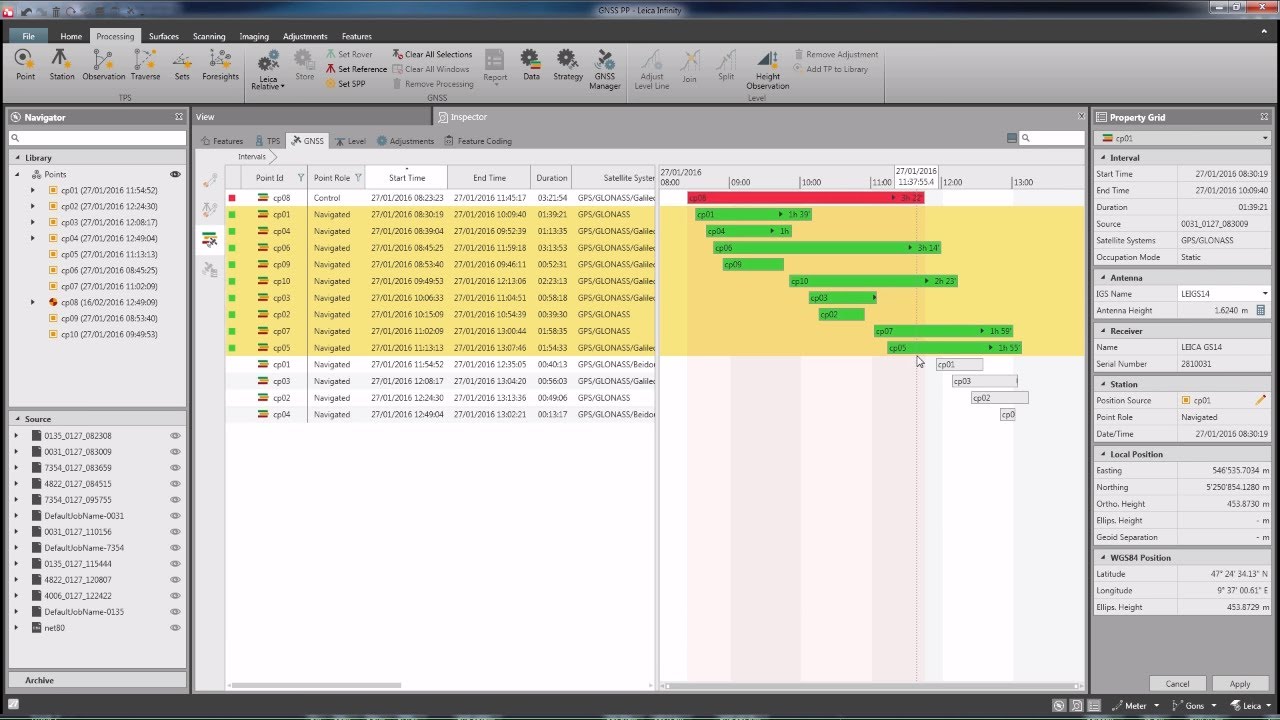
Task: Open the File menu
Action: (x=28, y=36)
